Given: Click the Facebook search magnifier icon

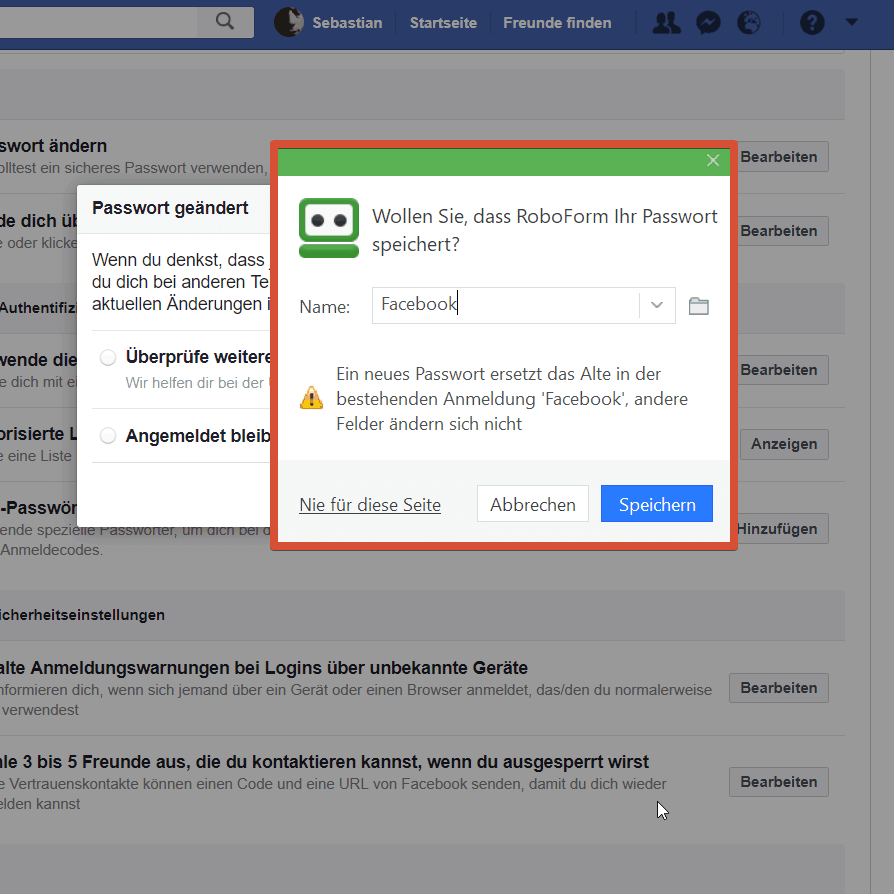Looking at the screenshot, I should point(225,22).
